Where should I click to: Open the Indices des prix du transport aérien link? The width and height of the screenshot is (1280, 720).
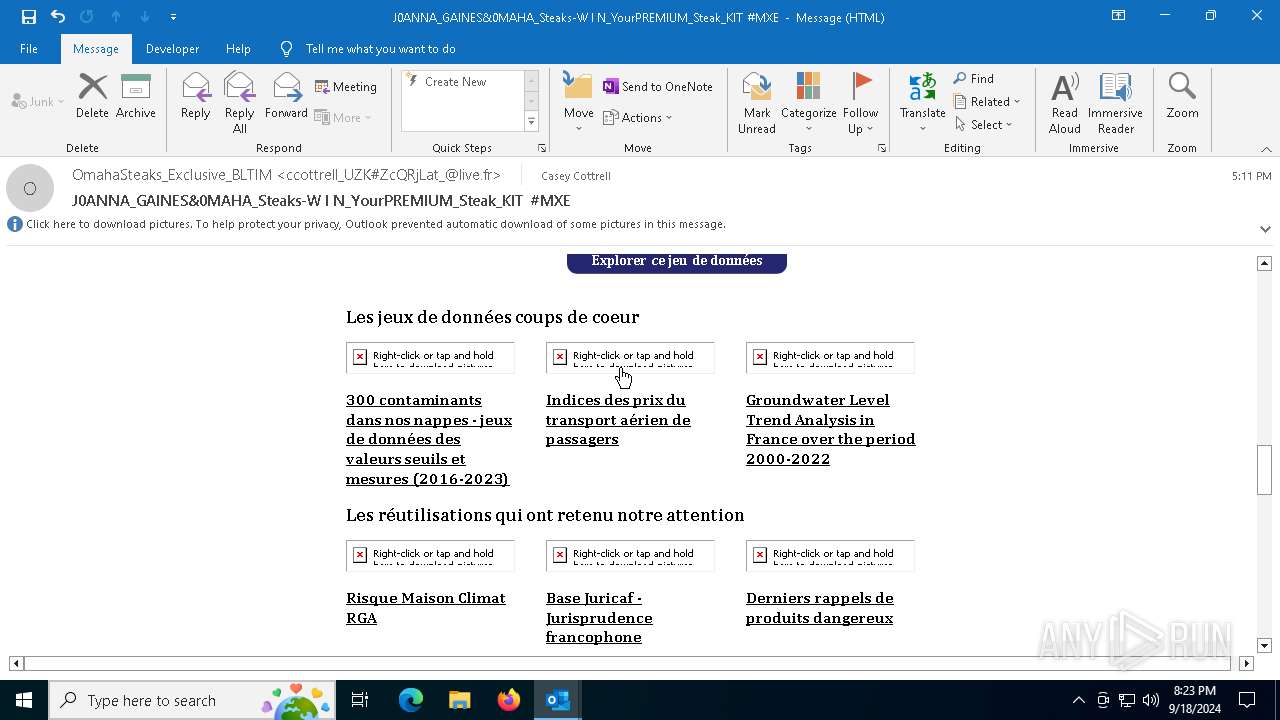click(x=618, y=419)
